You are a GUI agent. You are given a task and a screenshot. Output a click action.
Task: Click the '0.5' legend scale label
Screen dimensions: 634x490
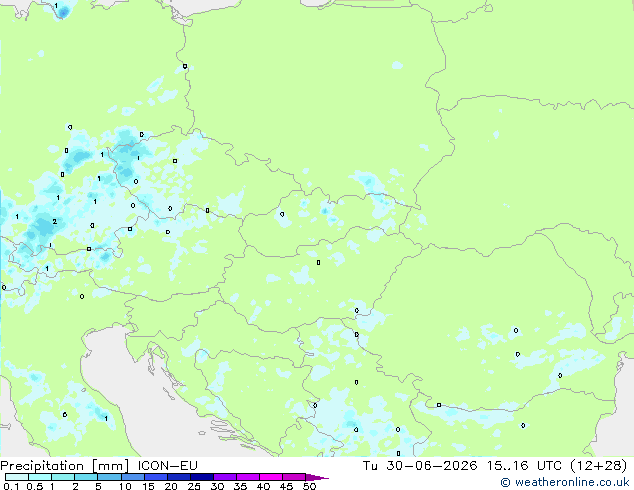click(35, 486)
